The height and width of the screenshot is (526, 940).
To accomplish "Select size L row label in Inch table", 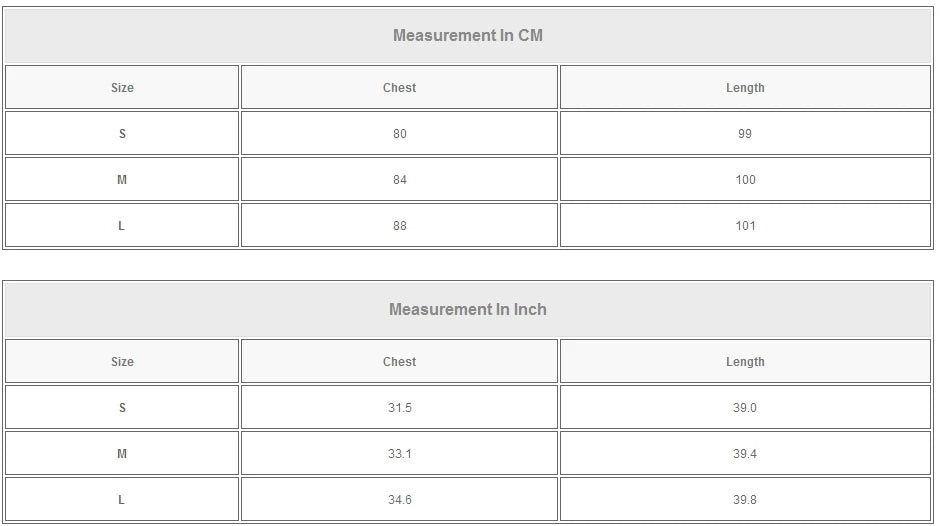I will click(122, 500).
